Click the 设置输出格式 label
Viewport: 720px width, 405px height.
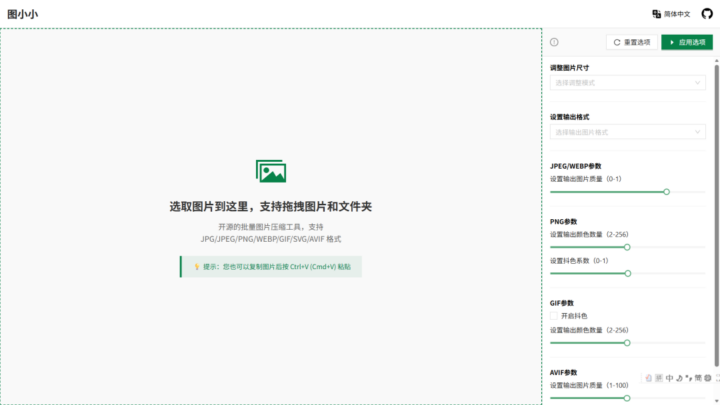(x=569, y=117)
